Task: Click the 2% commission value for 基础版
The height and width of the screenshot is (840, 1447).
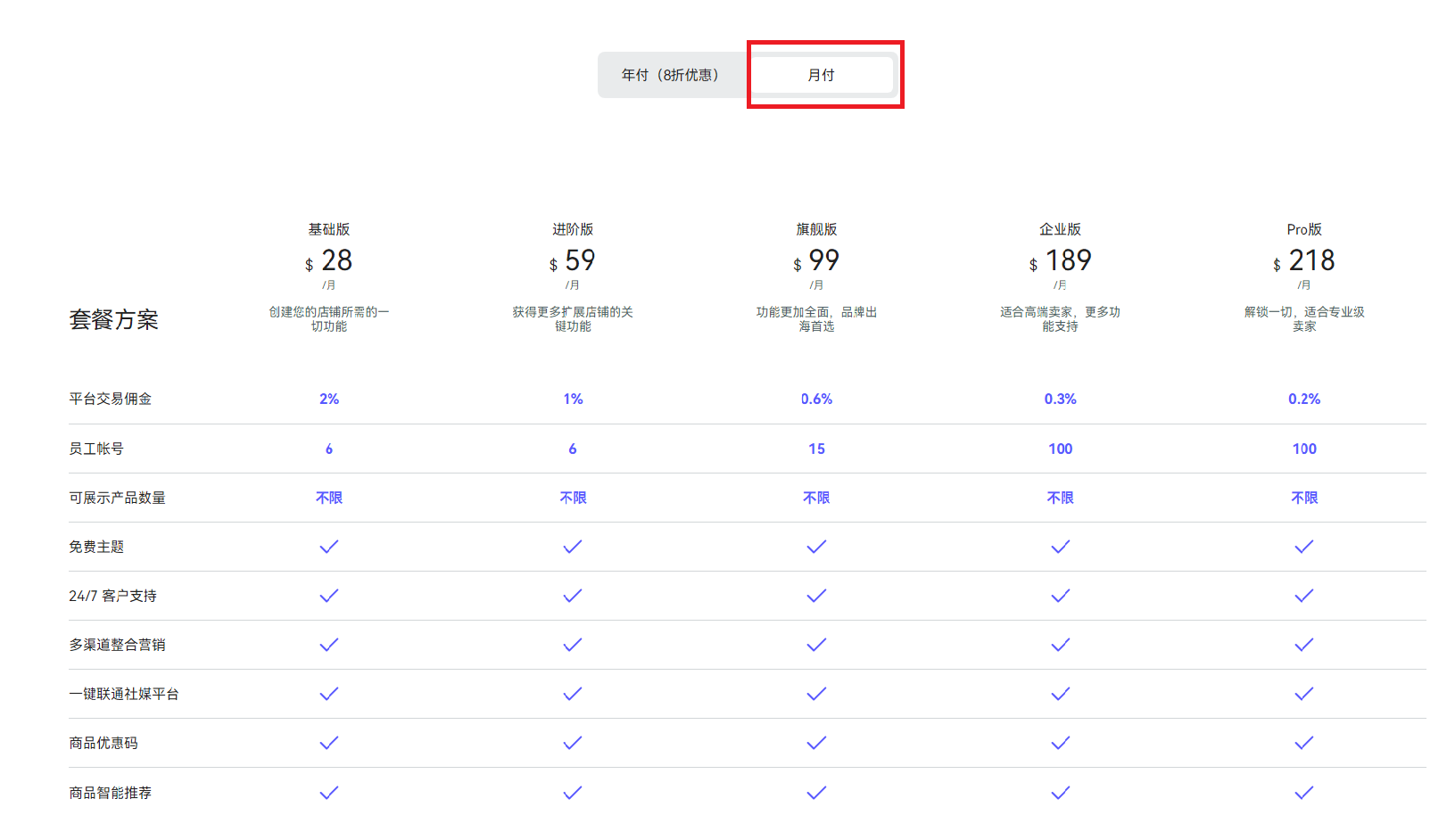Action: click(329, 399)
